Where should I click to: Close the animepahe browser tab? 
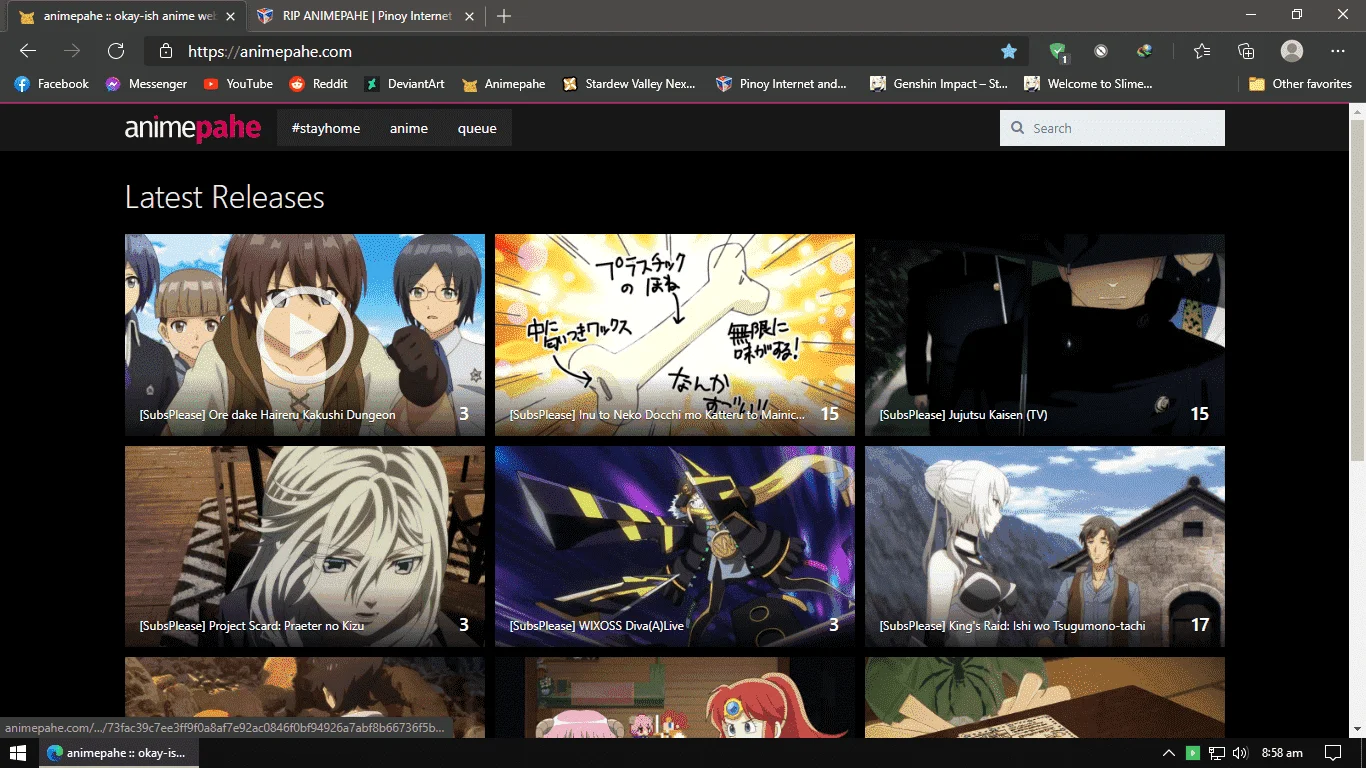pos(231,16)
